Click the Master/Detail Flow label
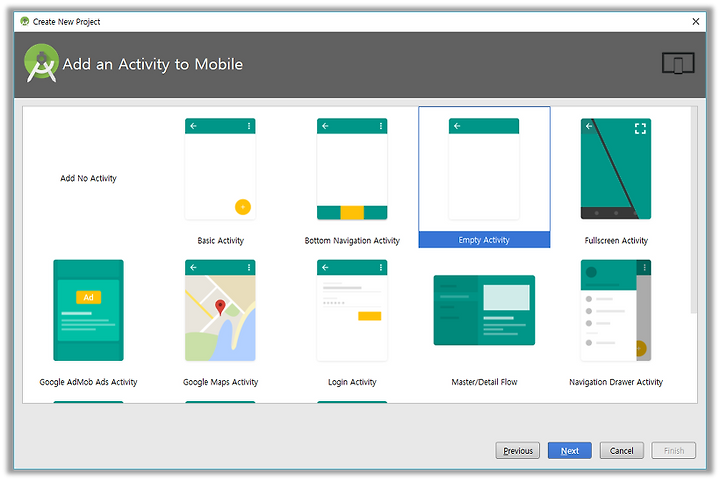720x481 pixels. pyautogui.click(x=484, y=382)
